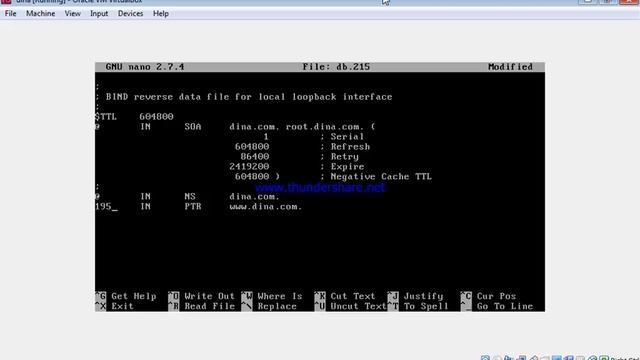Image resolution: width=640 pixels, height=360 pixels.
Task: Click the 604800 value beside Negative Cache TTL
Action: (252, 177)
